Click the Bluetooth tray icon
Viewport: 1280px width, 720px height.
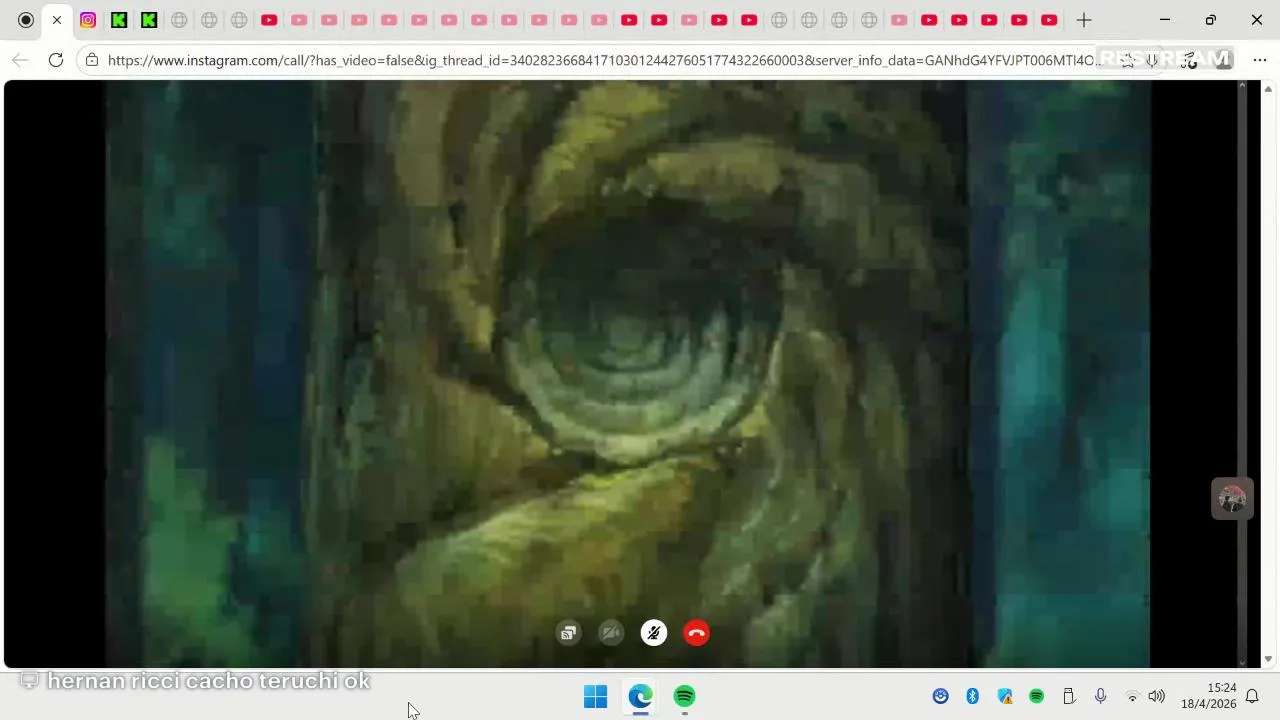(972, 696)
